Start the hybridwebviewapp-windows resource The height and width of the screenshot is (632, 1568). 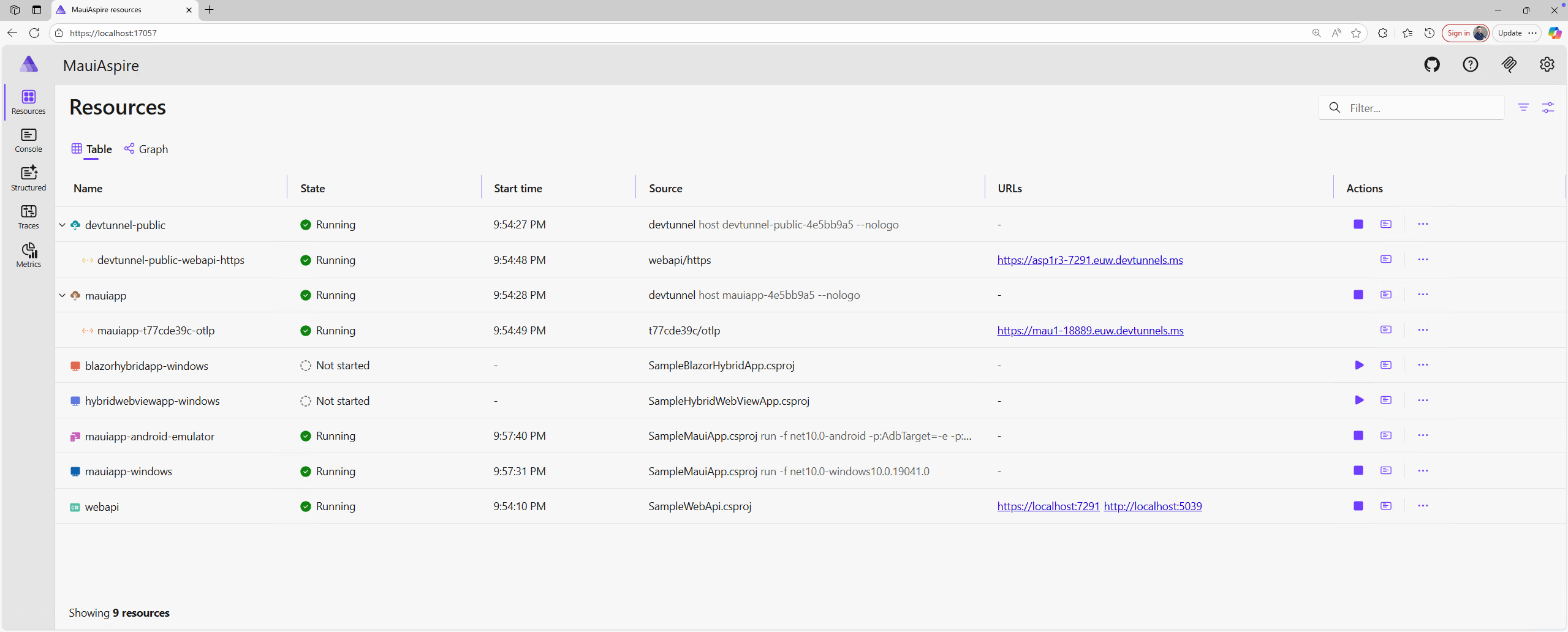tap(1358, 401)
